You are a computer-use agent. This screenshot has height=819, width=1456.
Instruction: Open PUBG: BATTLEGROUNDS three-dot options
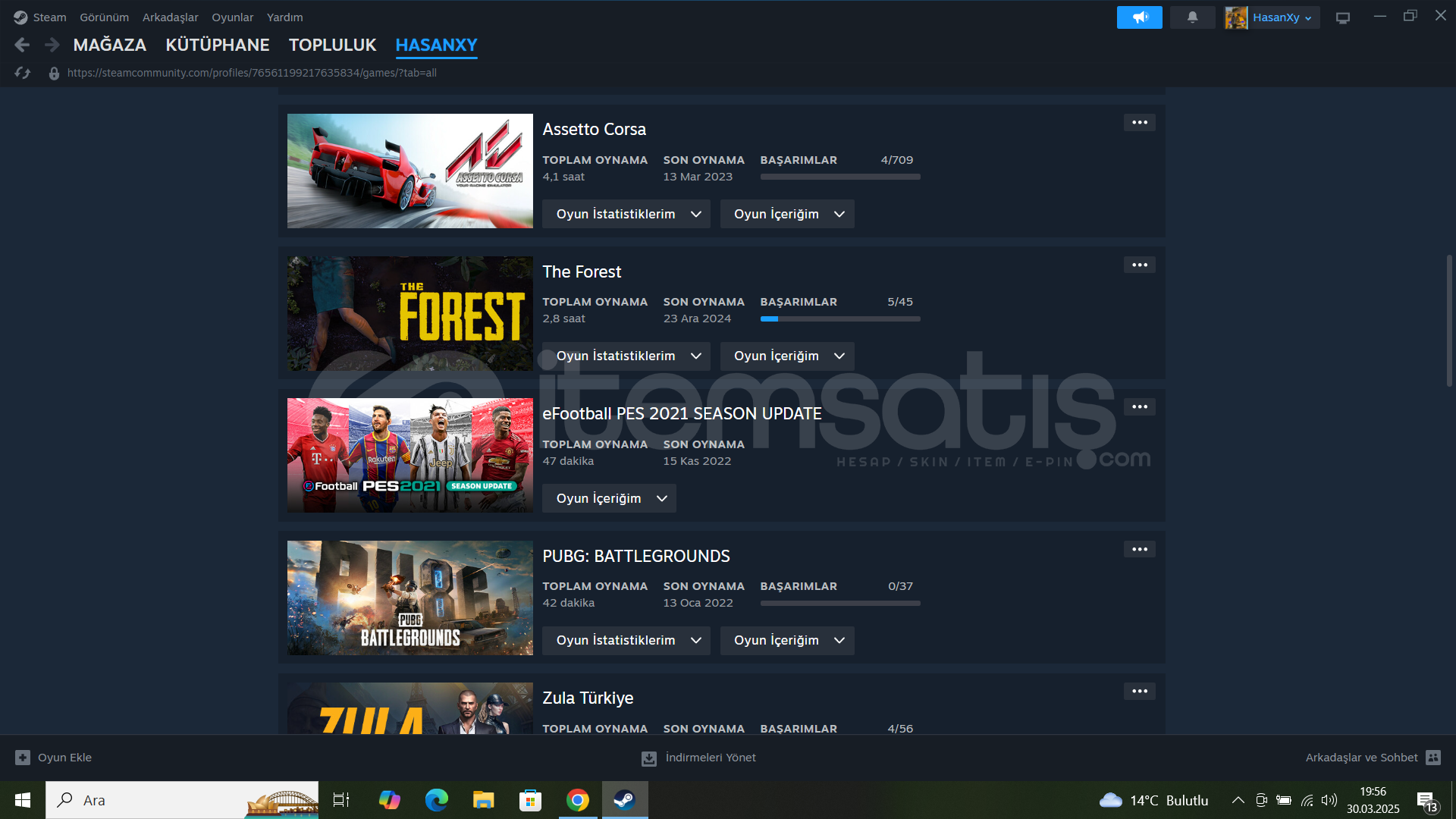click(1139, 549)
